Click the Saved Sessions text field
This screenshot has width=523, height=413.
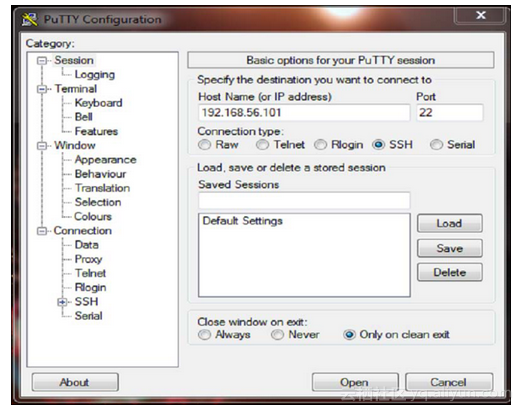click(x=304, y=200)
